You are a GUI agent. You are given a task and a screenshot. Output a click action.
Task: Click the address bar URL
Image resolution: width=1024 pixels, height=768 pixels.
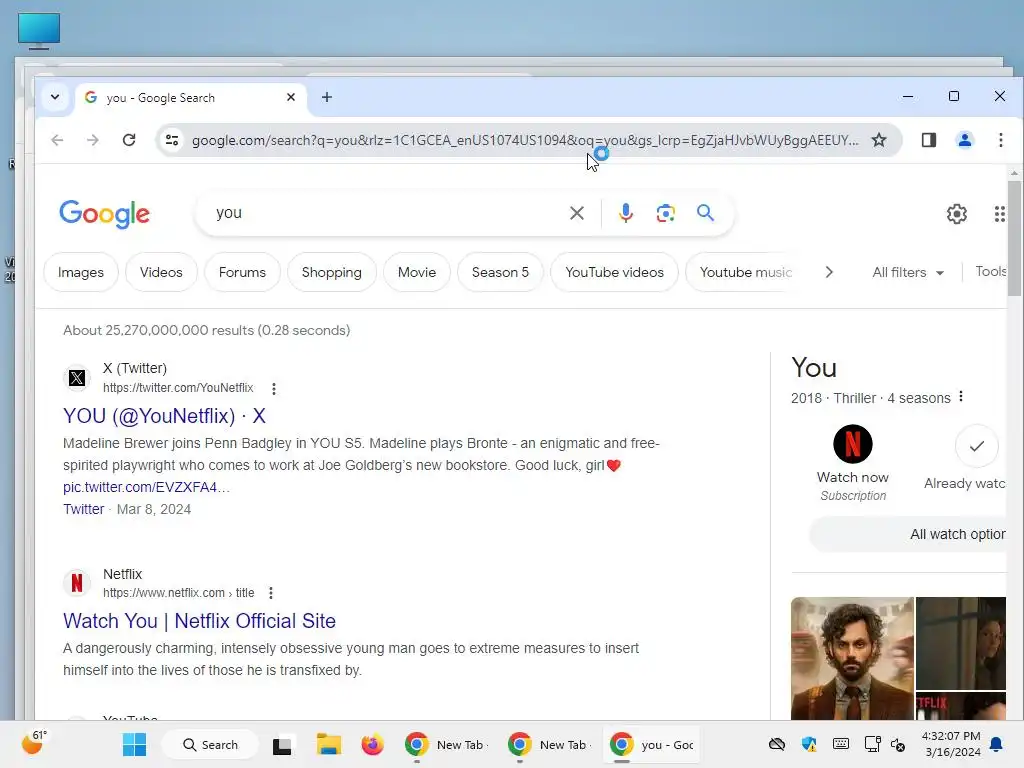point(525,140)
